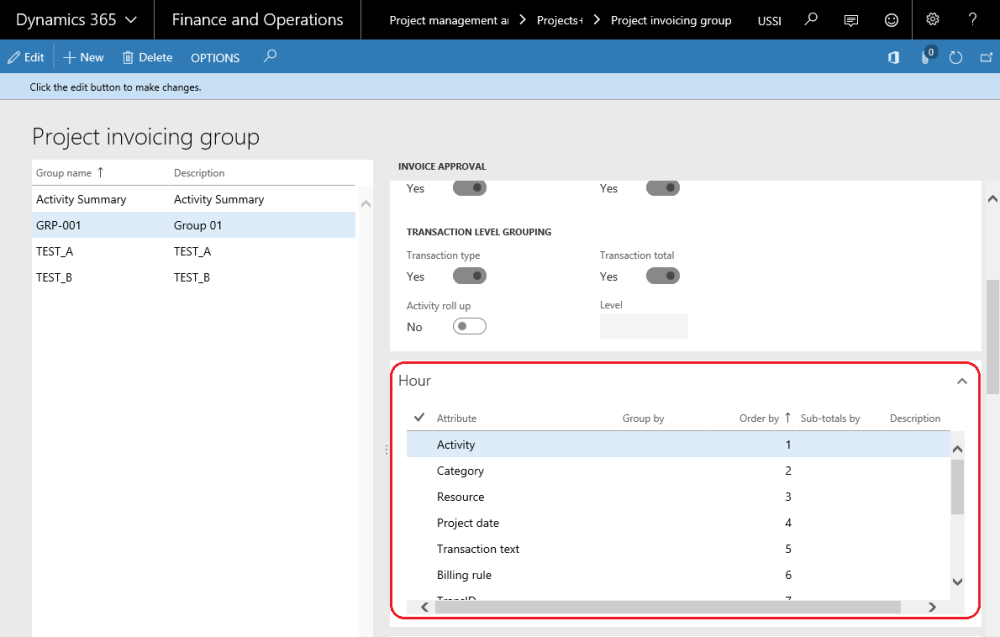1000x637 pixels.
Task: Open search from the top navigation bar
Action: [x=810, y=19]
